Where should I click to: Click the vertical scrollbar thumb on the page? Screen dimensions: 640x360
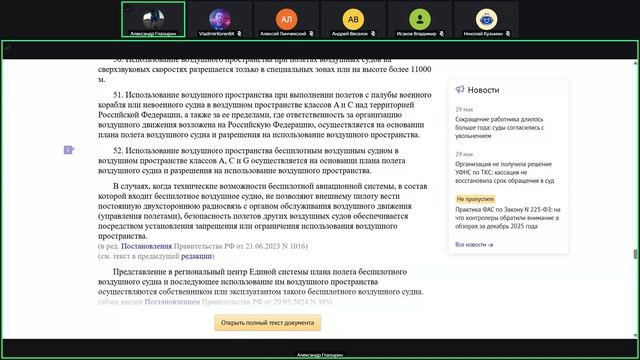click(x=635, y=254)
